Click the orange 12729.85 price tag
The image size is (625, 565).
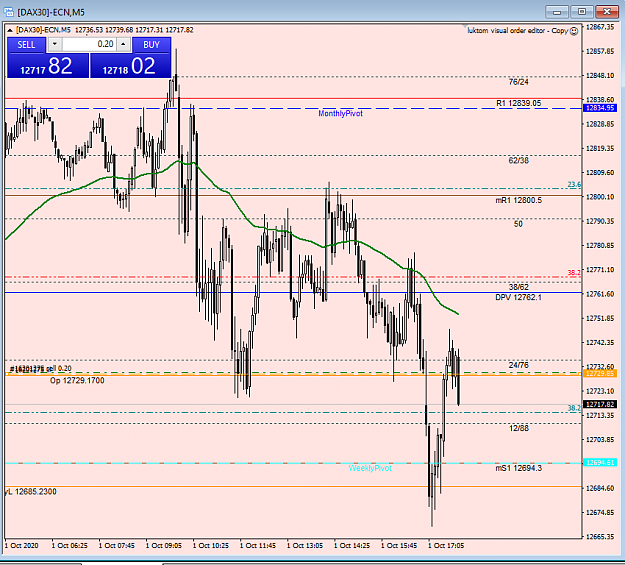(x=600, y=374)
